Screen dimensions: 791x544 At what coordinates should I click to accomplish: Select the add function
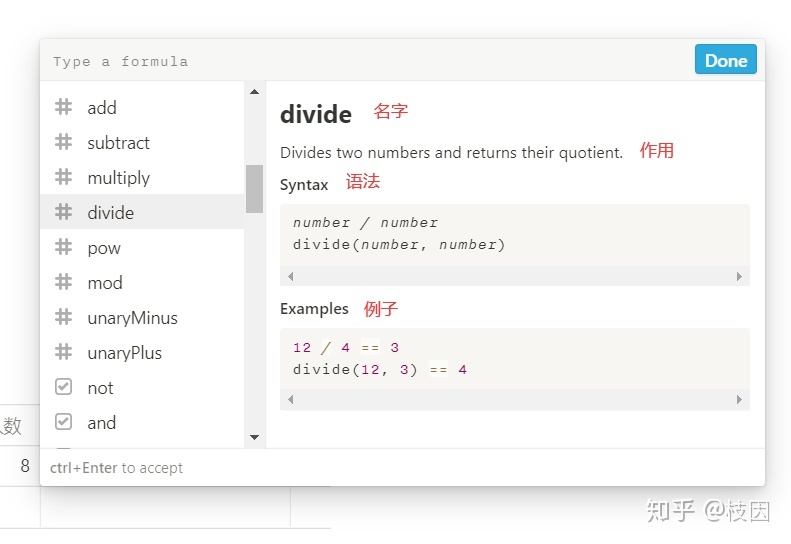pyautogui.click(x=142, y=107)
